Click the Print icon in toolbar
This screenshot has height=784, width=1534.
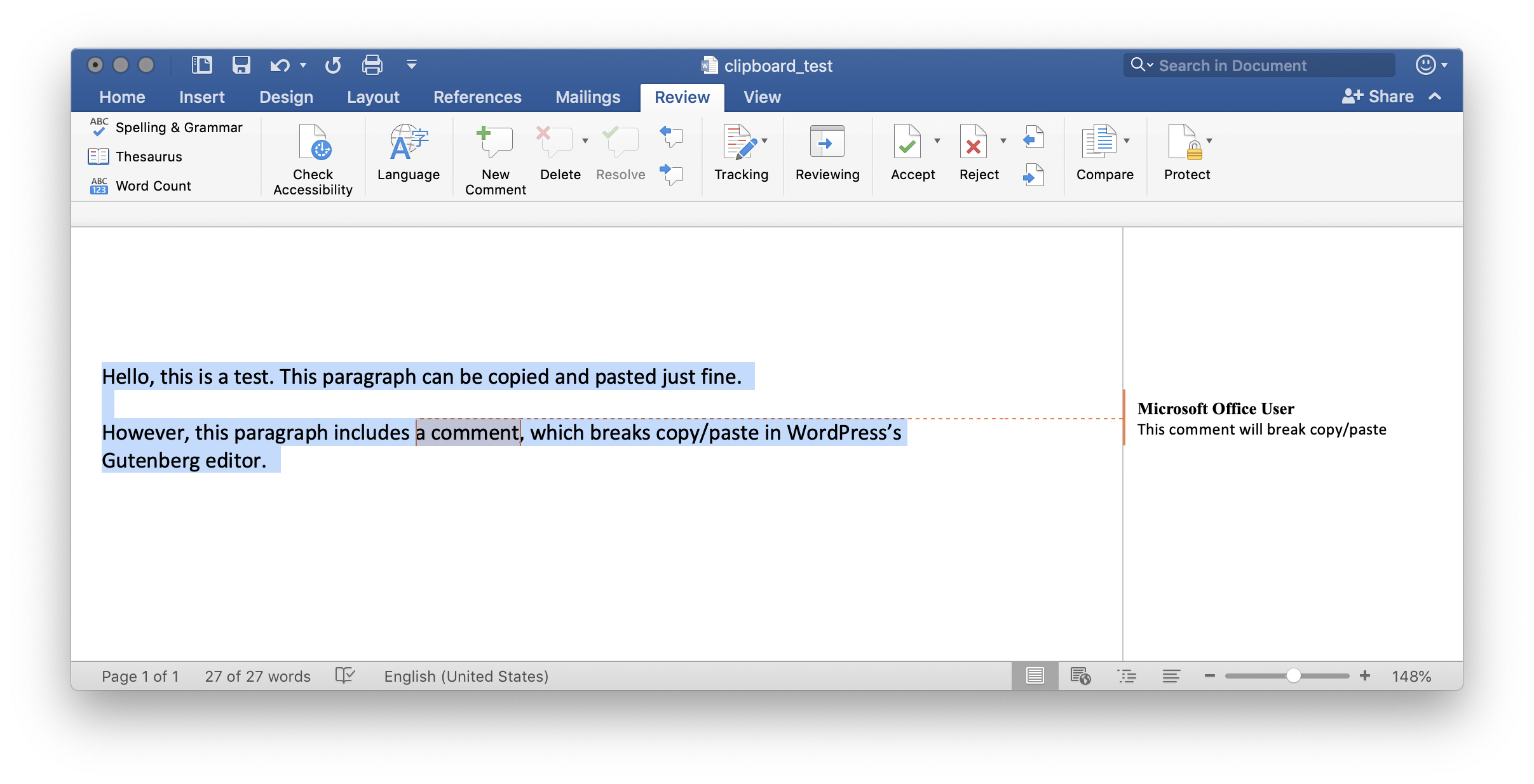372,65
